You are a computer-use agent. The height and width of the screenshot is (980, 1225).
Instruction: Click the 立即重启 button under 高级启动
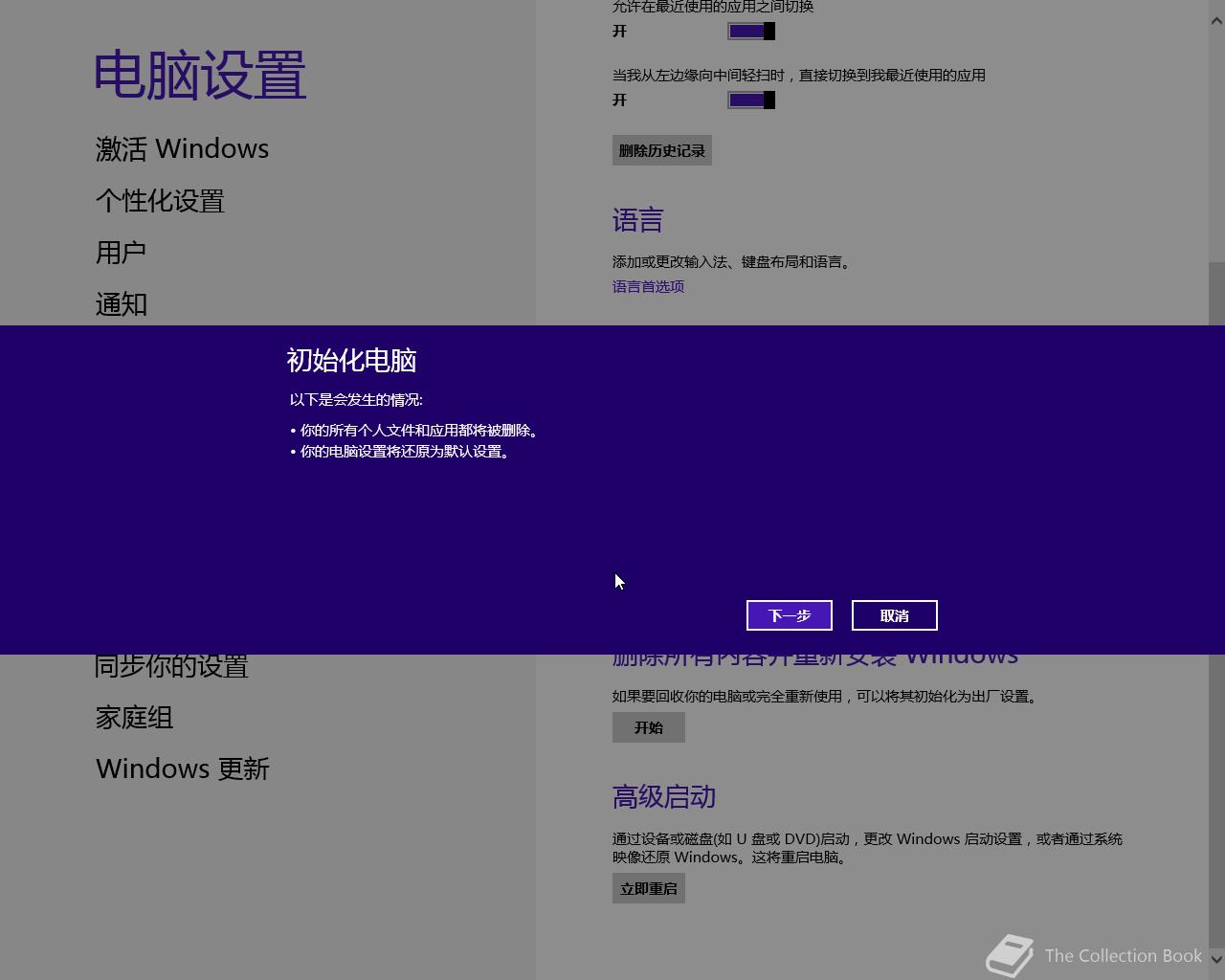tap(649, 888)
